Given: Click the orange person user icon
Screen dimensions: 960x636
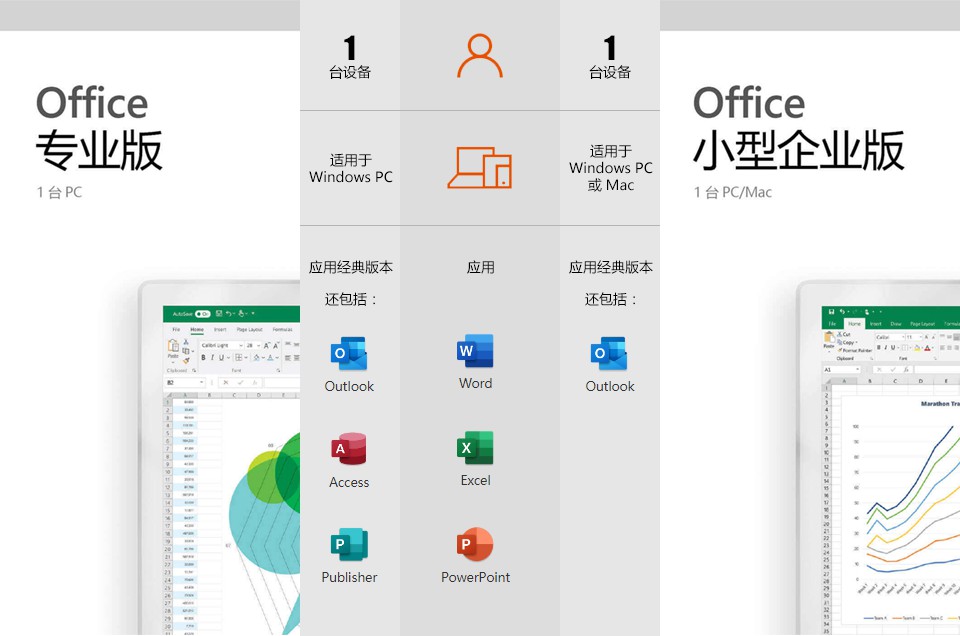Looking at the screenshot, I should coord(480,56).
